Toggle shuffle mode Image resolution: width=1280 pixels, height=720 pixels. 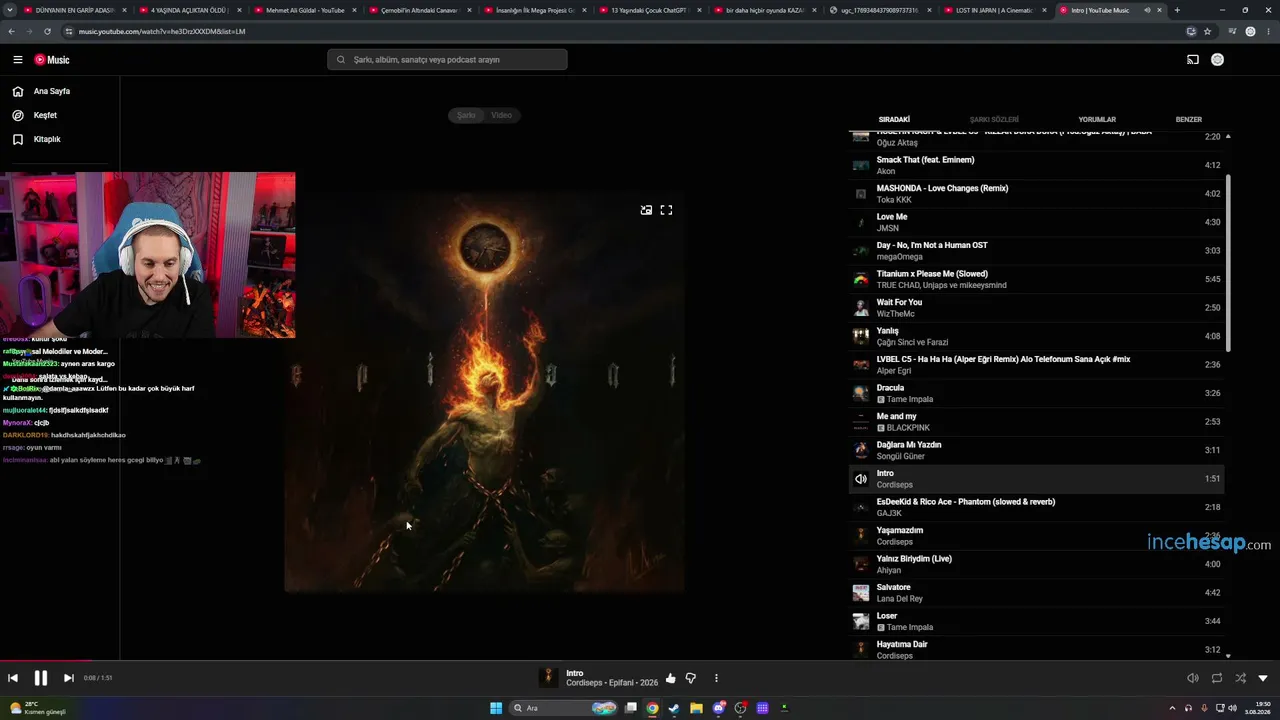pos(1240,678)
